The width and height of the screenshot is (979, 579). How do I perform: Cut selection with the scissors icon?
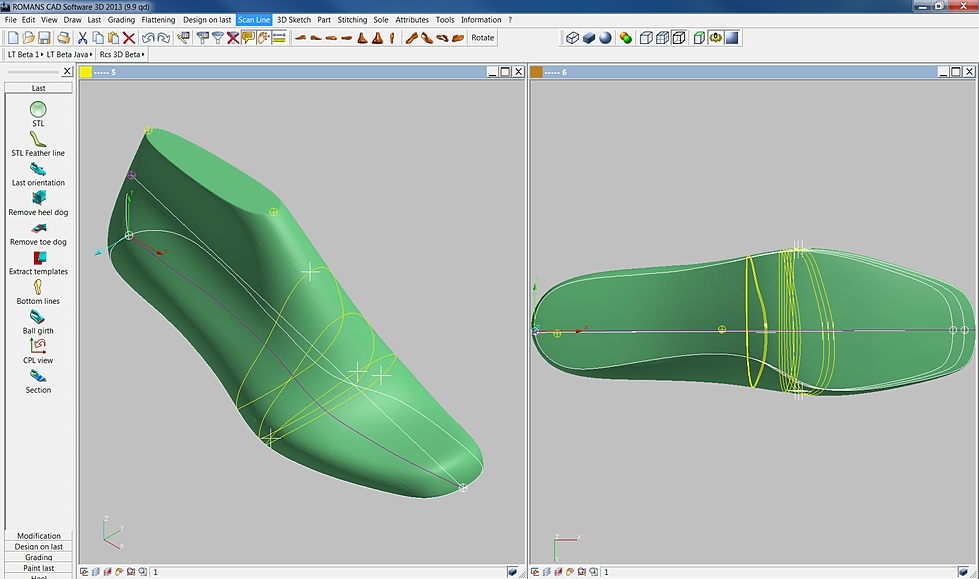coord(82,38)
